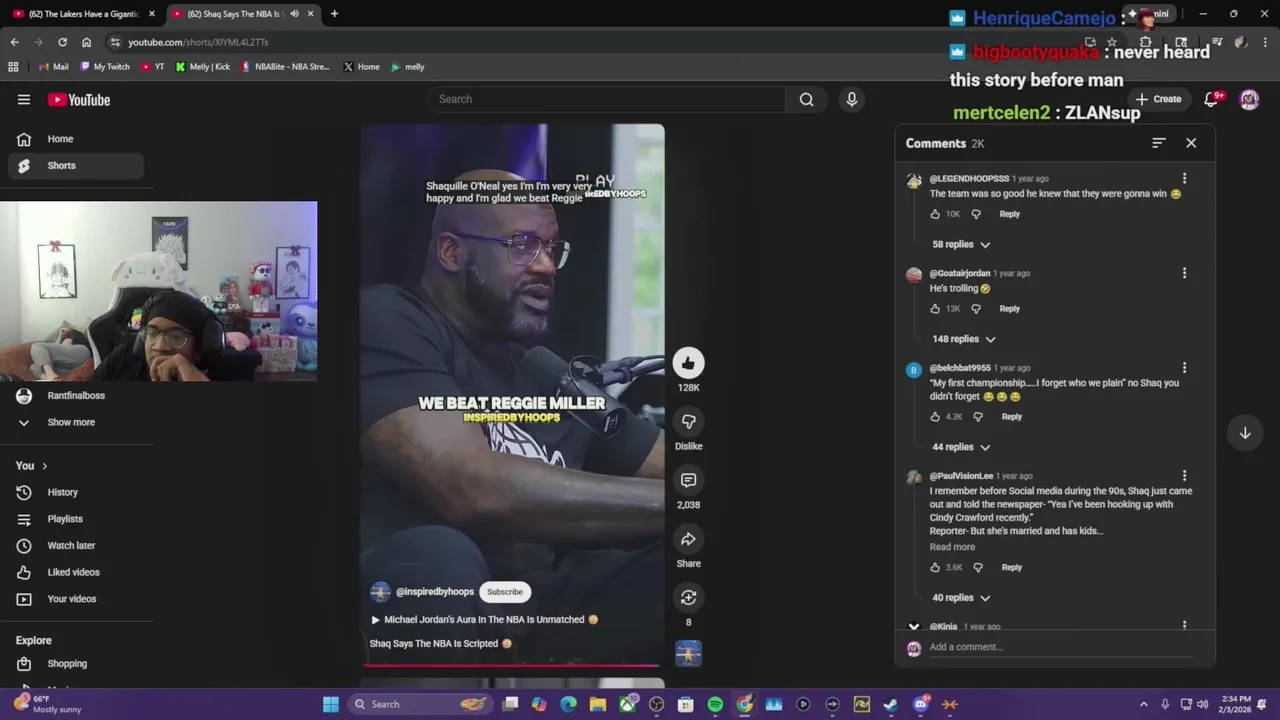Image resolution: width=1280 pixels, height=720 pixels.
Task: Expand Show more subscriptions
Action: point(76,422)
